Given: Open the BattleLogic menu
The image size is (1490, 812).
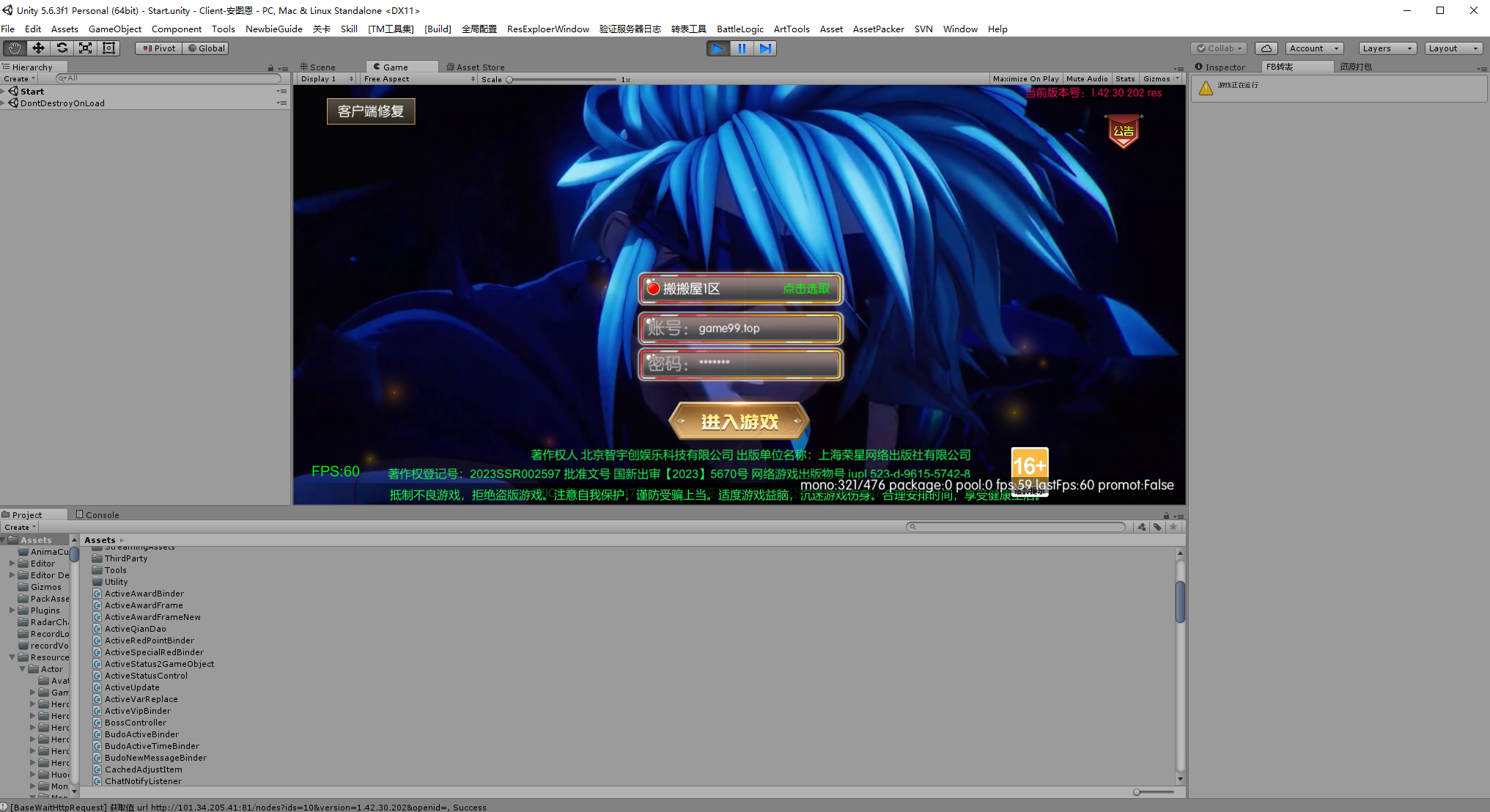Looking at the screenshot, I should tap(740, 29).
